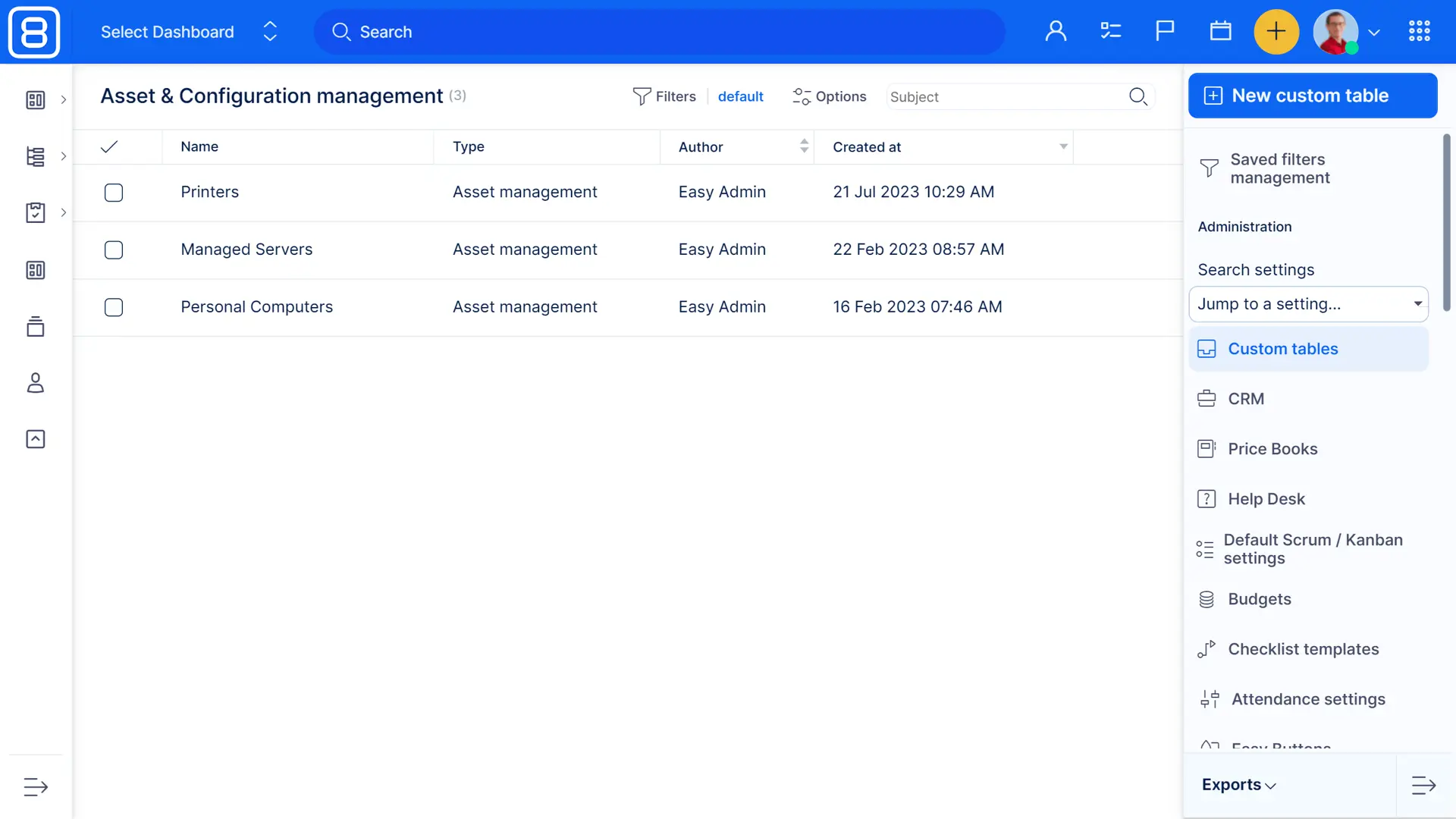Expand the Exports menu
Image resolution: width=1456 pixels, height=819 pixels.
(x=1238, y=785)
